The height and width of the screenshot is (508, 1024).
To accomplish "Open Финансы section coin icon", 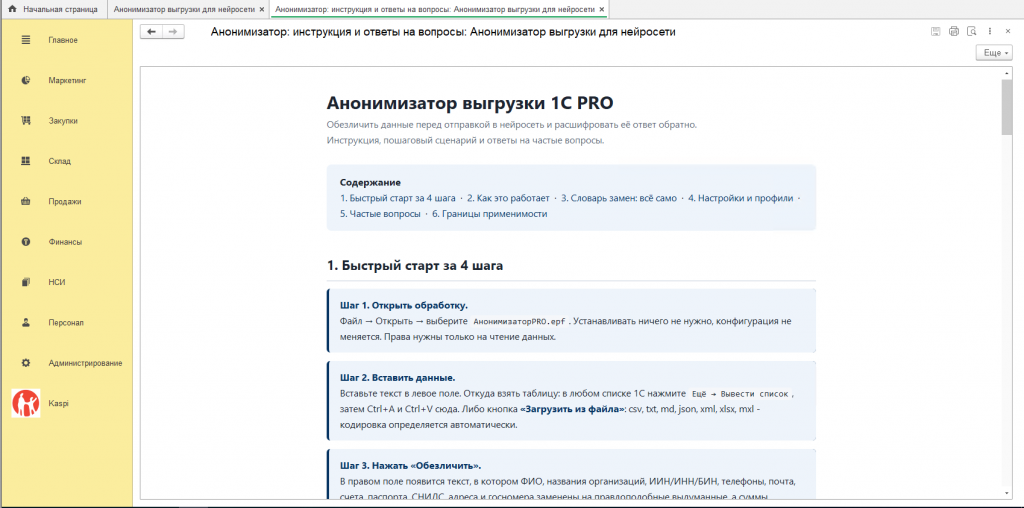I will point(26,242).
